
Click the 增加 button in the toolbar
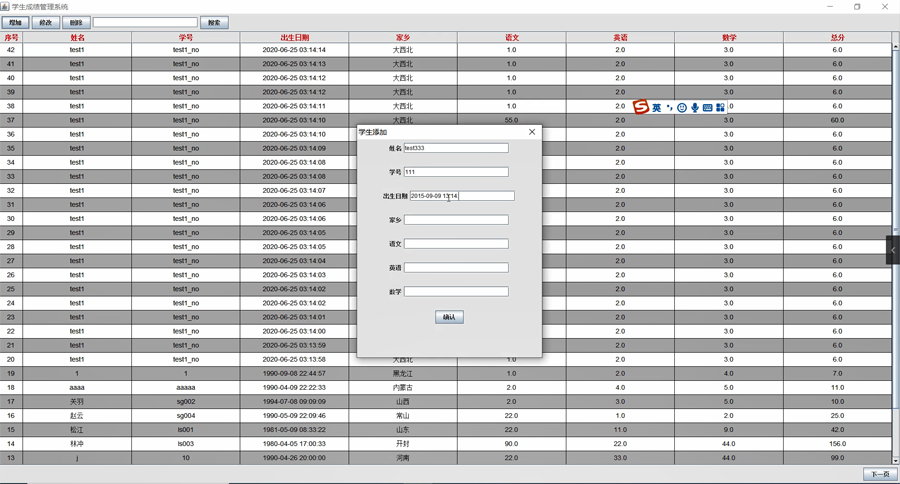coord(15,22)
